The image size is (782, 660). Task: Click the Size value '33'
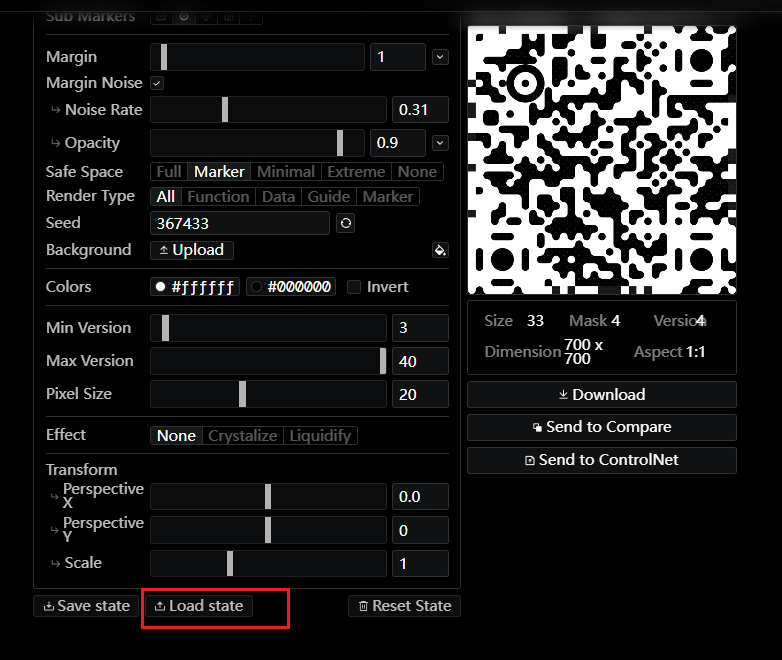[x=535, y=321]
